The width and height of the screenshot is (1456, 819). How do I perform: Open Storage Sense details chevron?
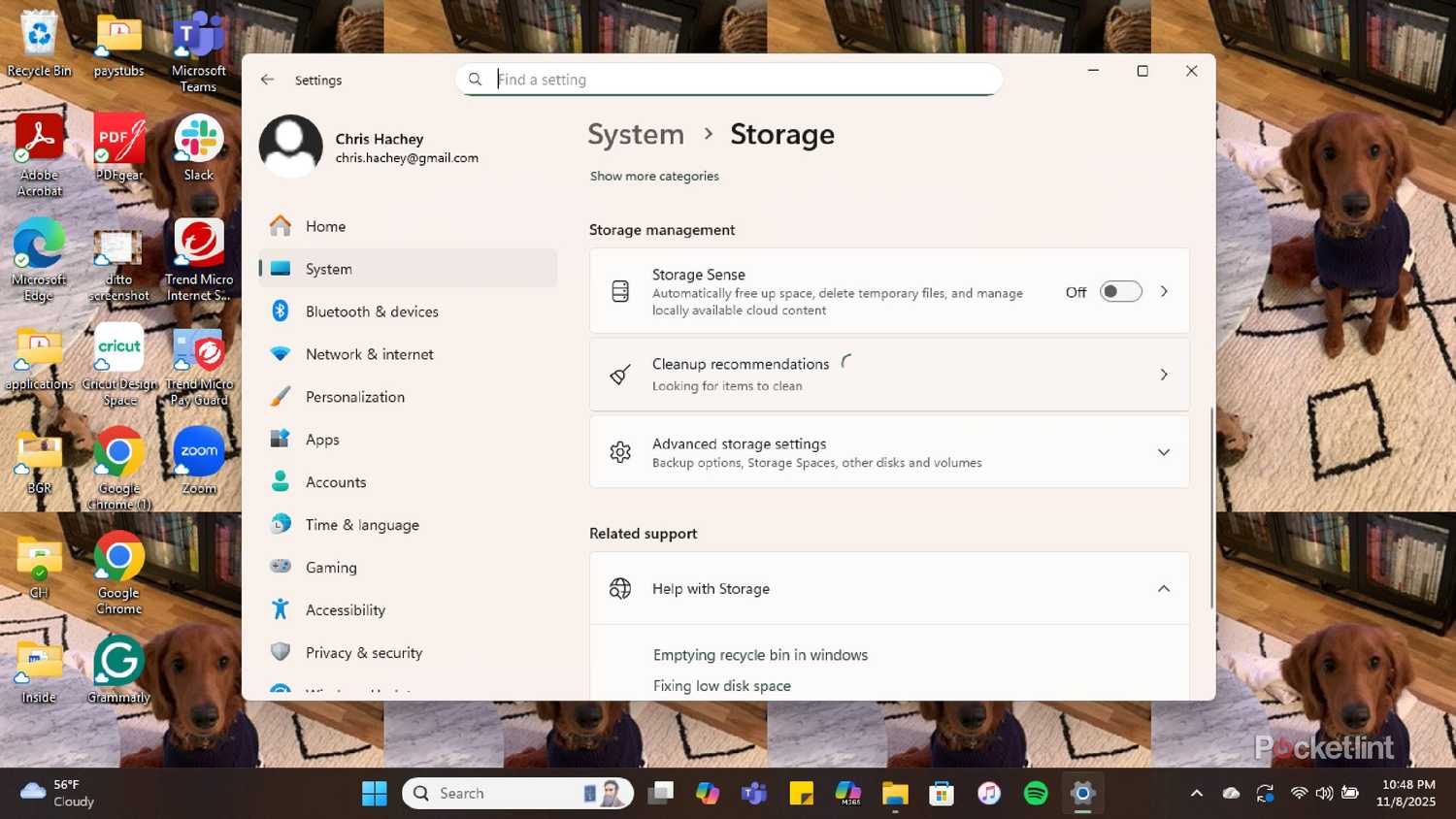tap(1163, 292)
